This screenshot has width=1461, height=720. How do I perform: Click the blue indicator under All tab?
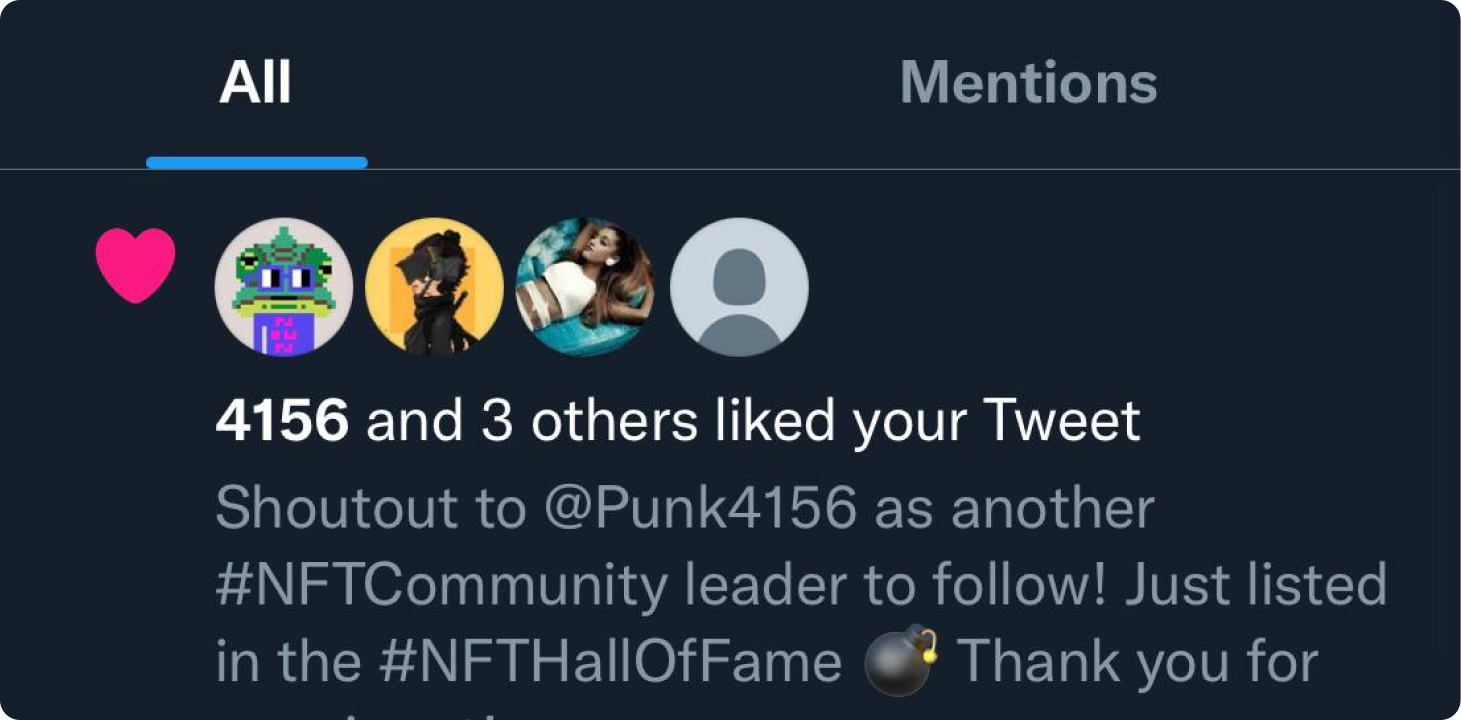[257, 162]
